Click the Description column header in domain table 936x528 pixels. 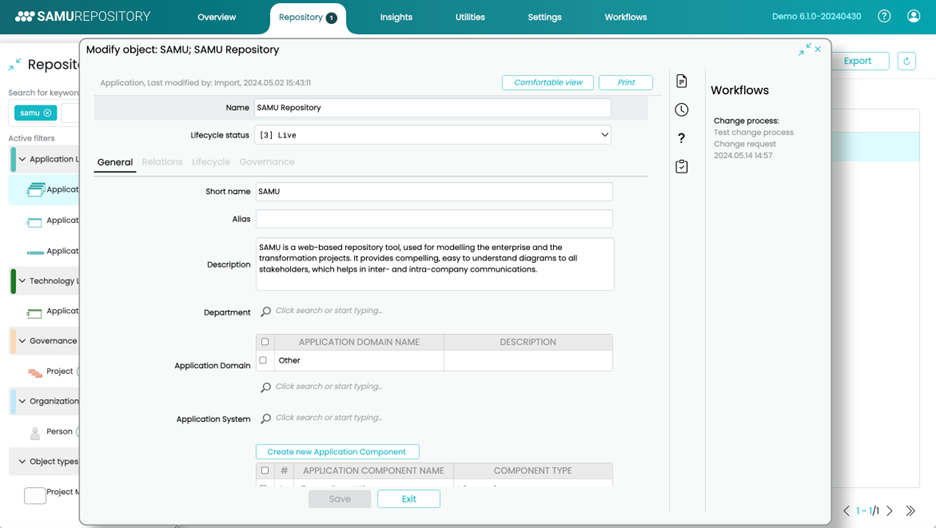pos(528,342)
